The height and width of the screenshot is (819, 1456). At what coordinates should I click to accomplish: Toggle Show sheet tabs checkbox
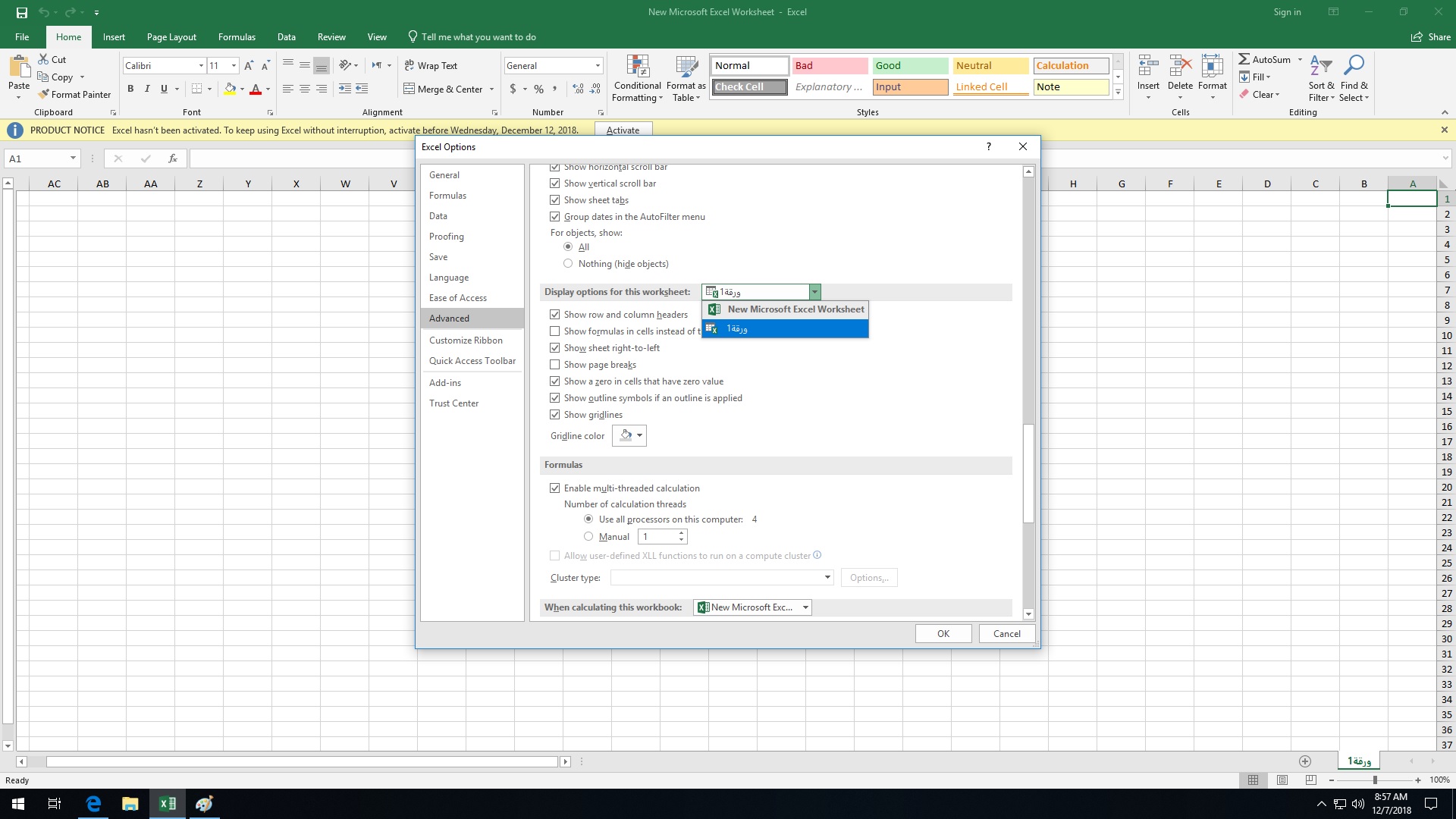click(x=555, y=200)
